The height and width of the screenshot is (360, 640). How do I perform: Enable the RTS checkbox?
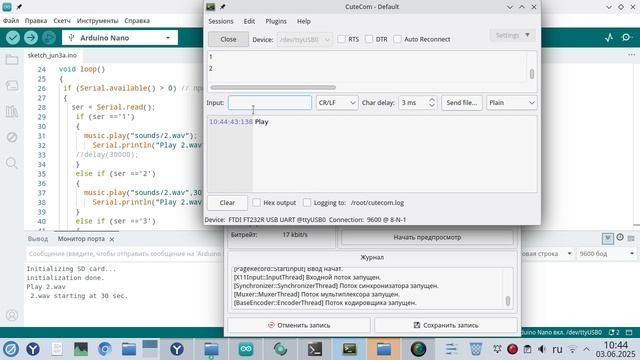point(342,39)
